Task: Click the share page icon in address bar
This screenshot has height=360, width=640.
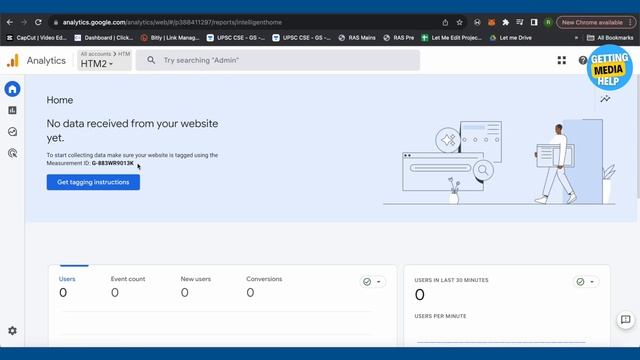Action: coord(445,22)
